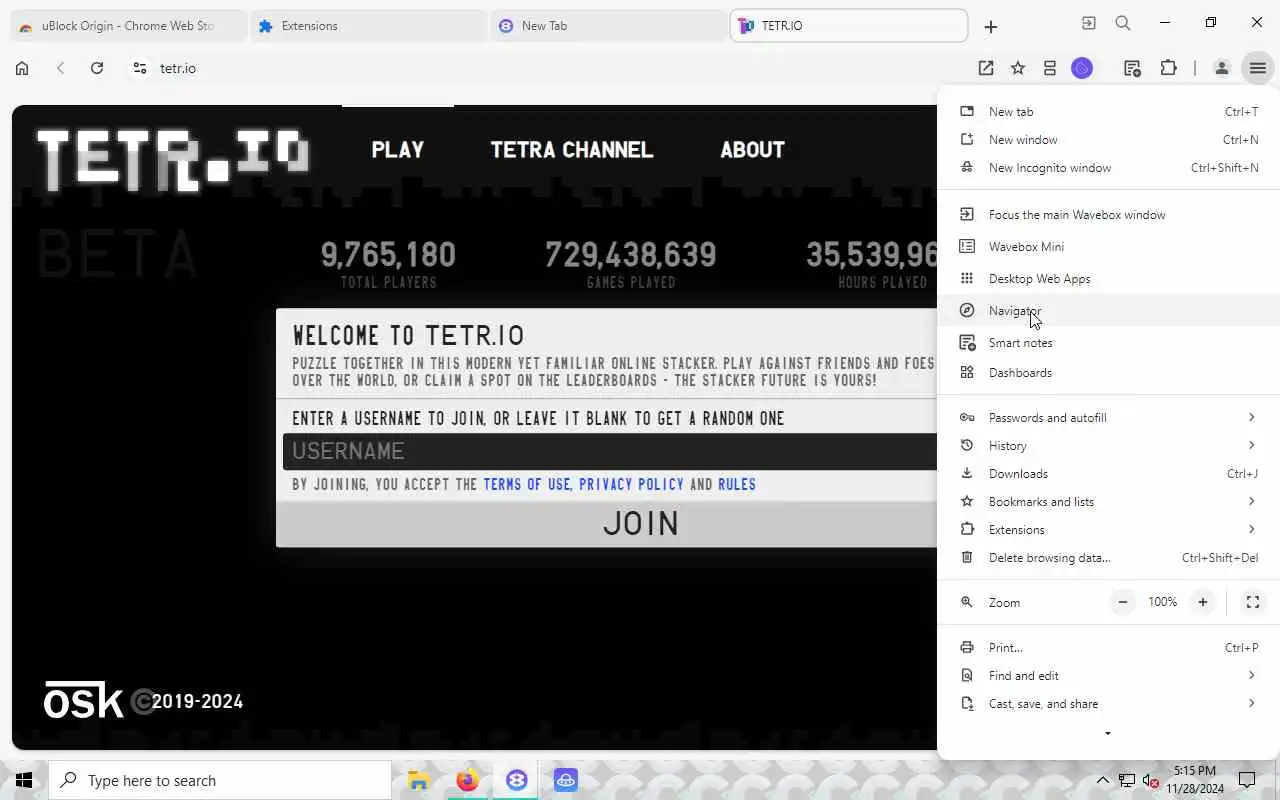Switch to uBlock Origin Chrome Web Store tab

(128, 26)
